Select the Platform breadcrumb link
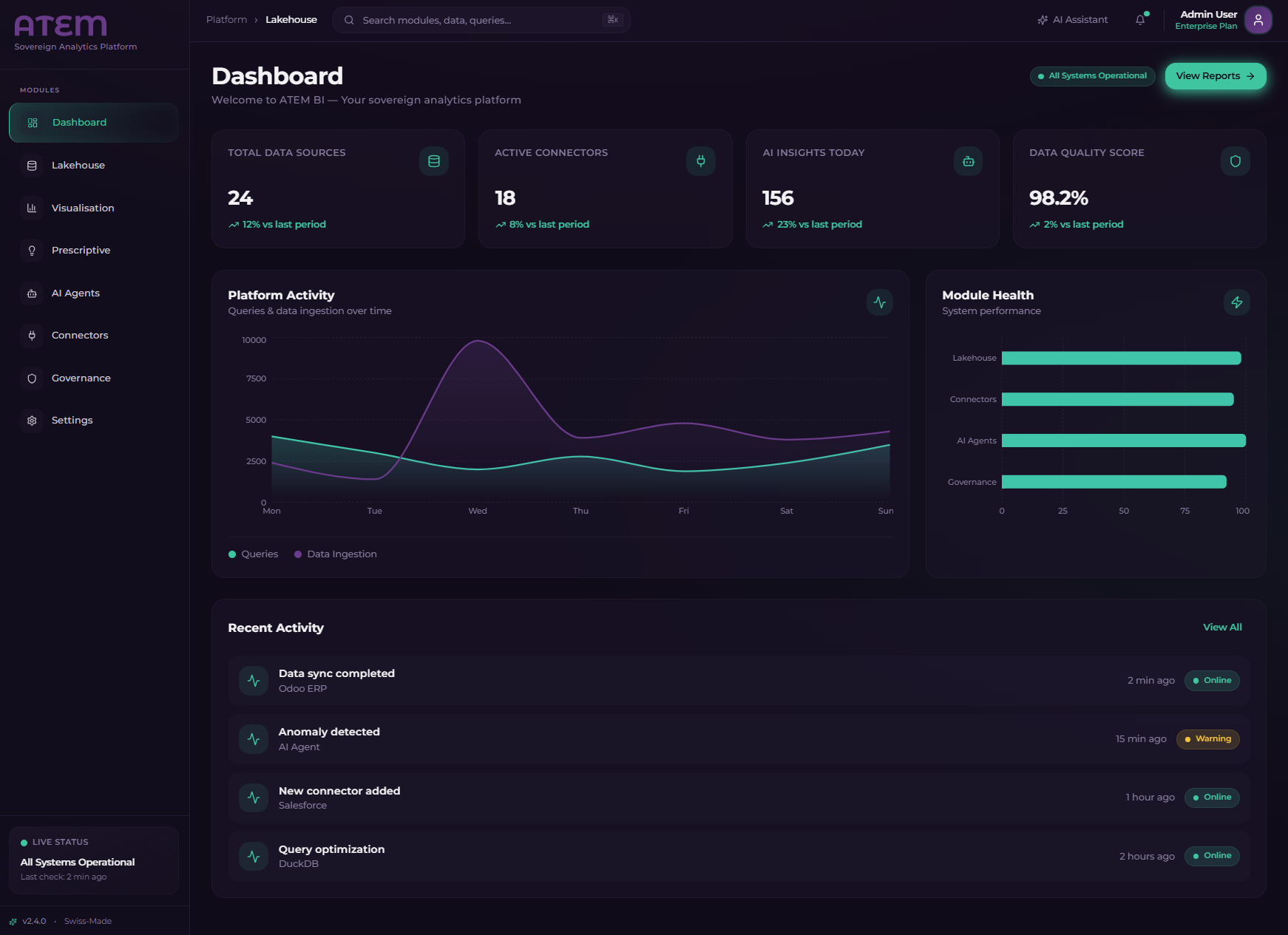 pos(226,20)
